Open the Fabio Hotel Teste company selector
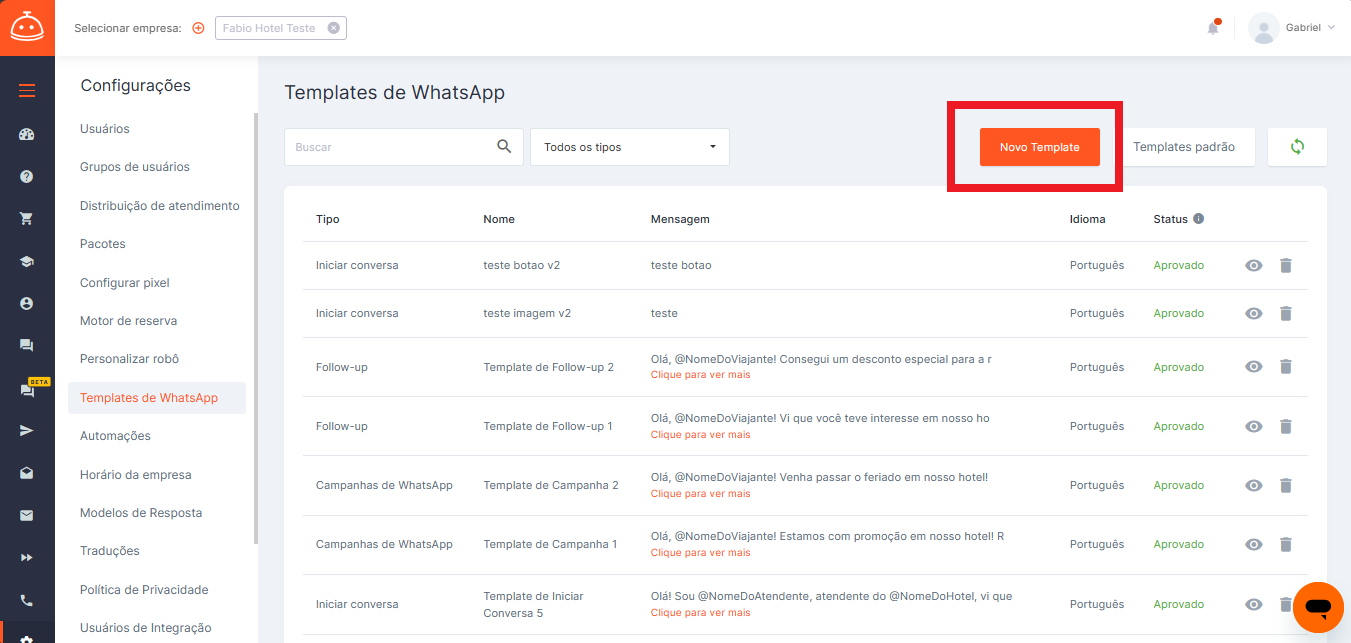The height and width of the screenshot is (643, 1351). click(281, 28)
